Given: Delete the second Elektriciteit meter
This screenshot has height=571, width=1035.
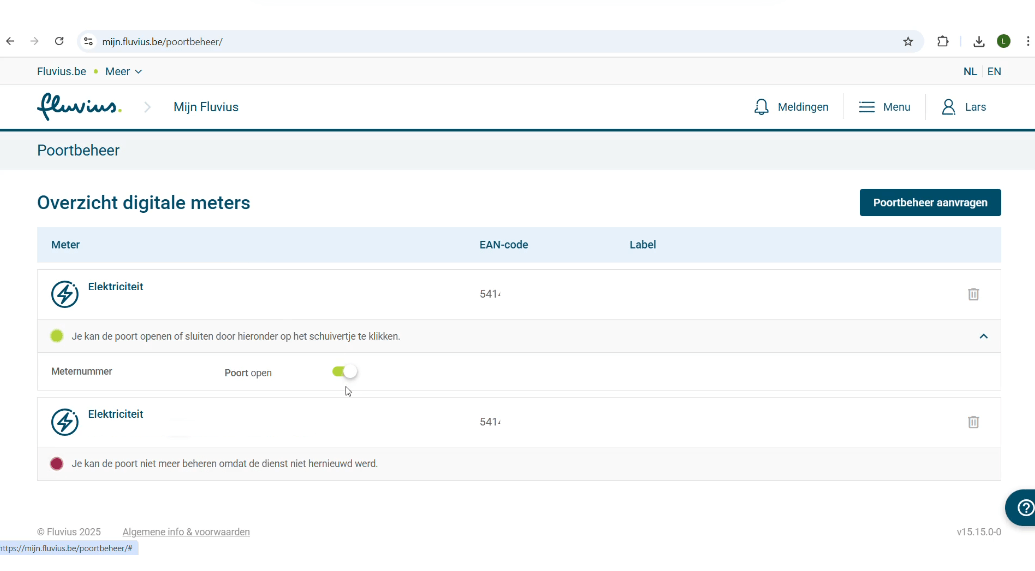Looking at the screenshot, I should pyautogui.click(x=973, y=422).
